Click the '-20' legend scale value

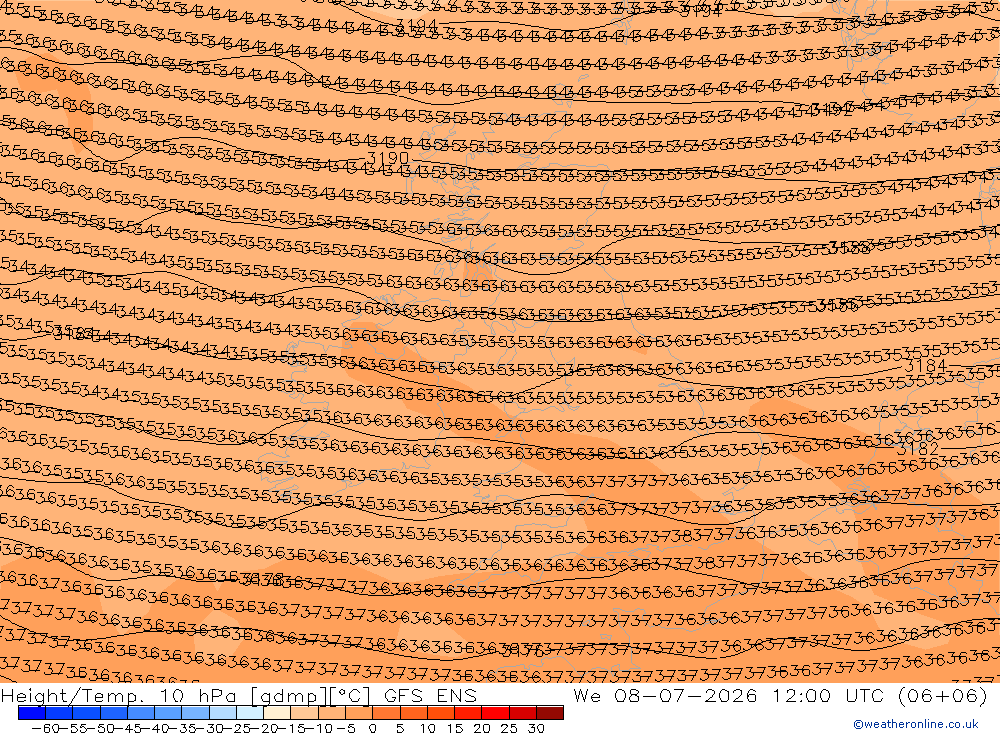point(265,728)
